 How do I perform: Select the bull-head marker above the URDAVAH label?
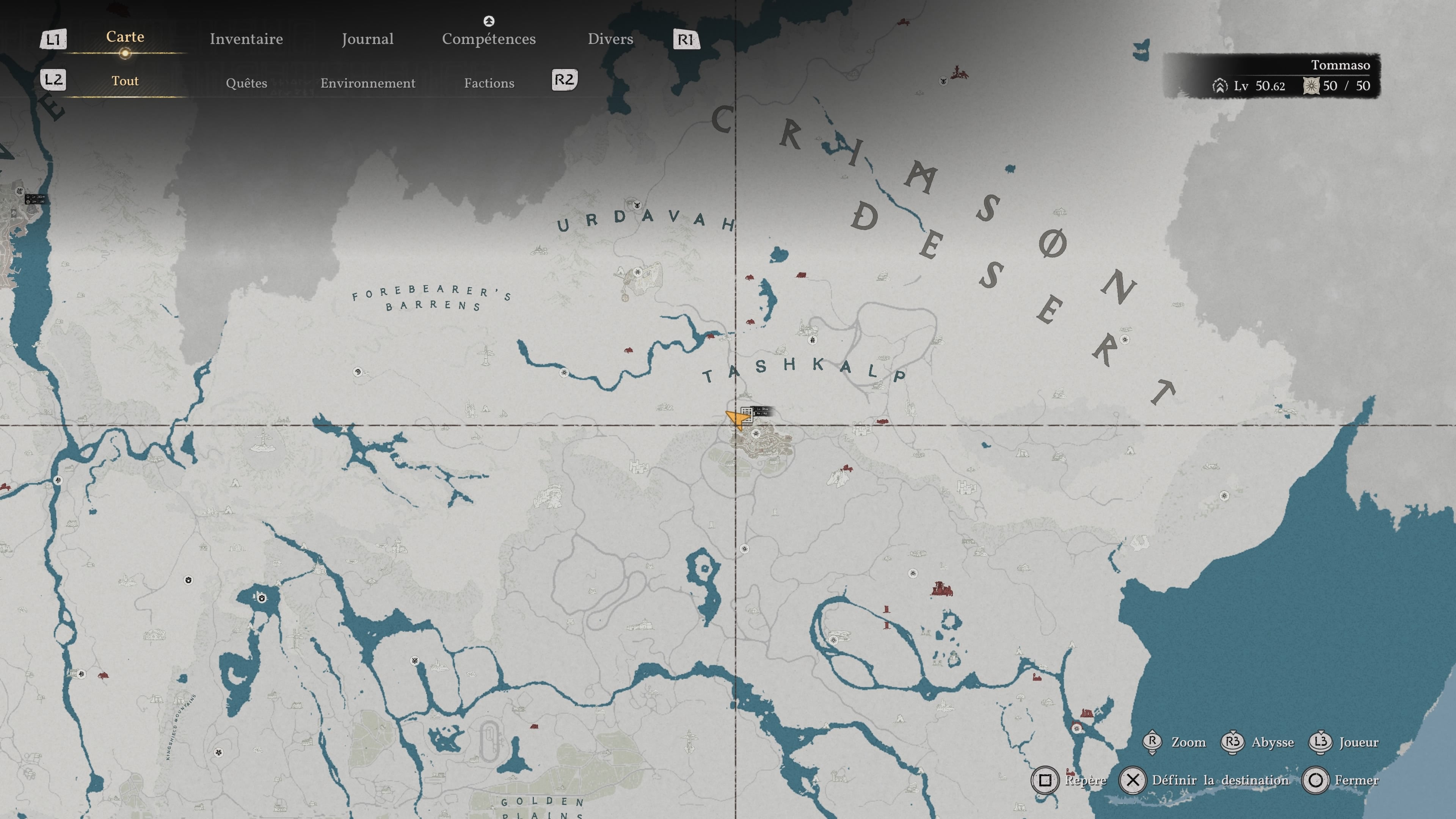637,205
